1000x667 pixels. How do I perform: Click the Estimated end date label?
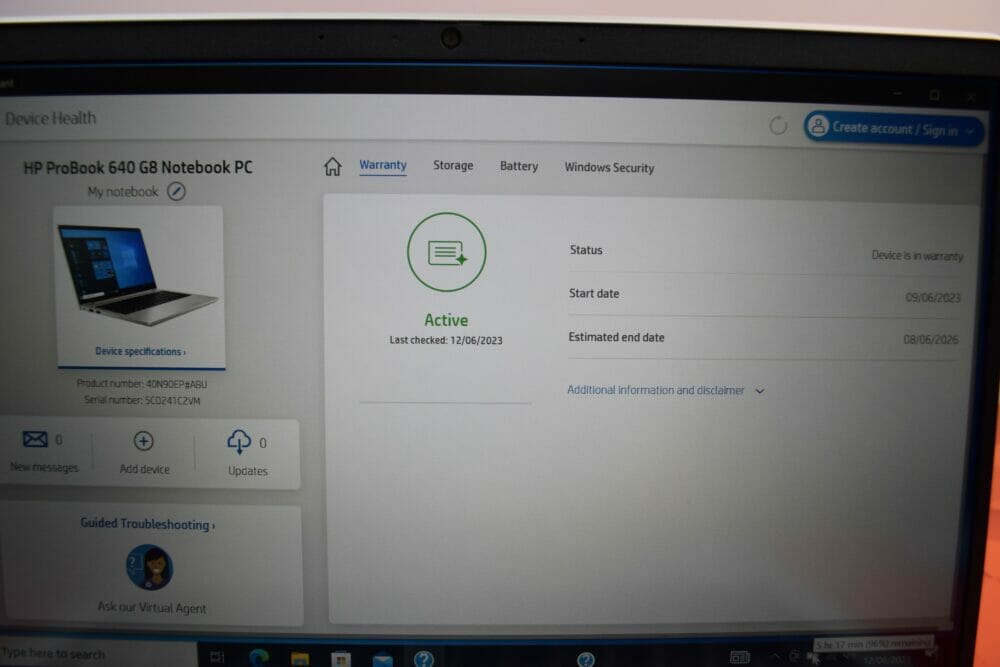click(x=616, y=337)
